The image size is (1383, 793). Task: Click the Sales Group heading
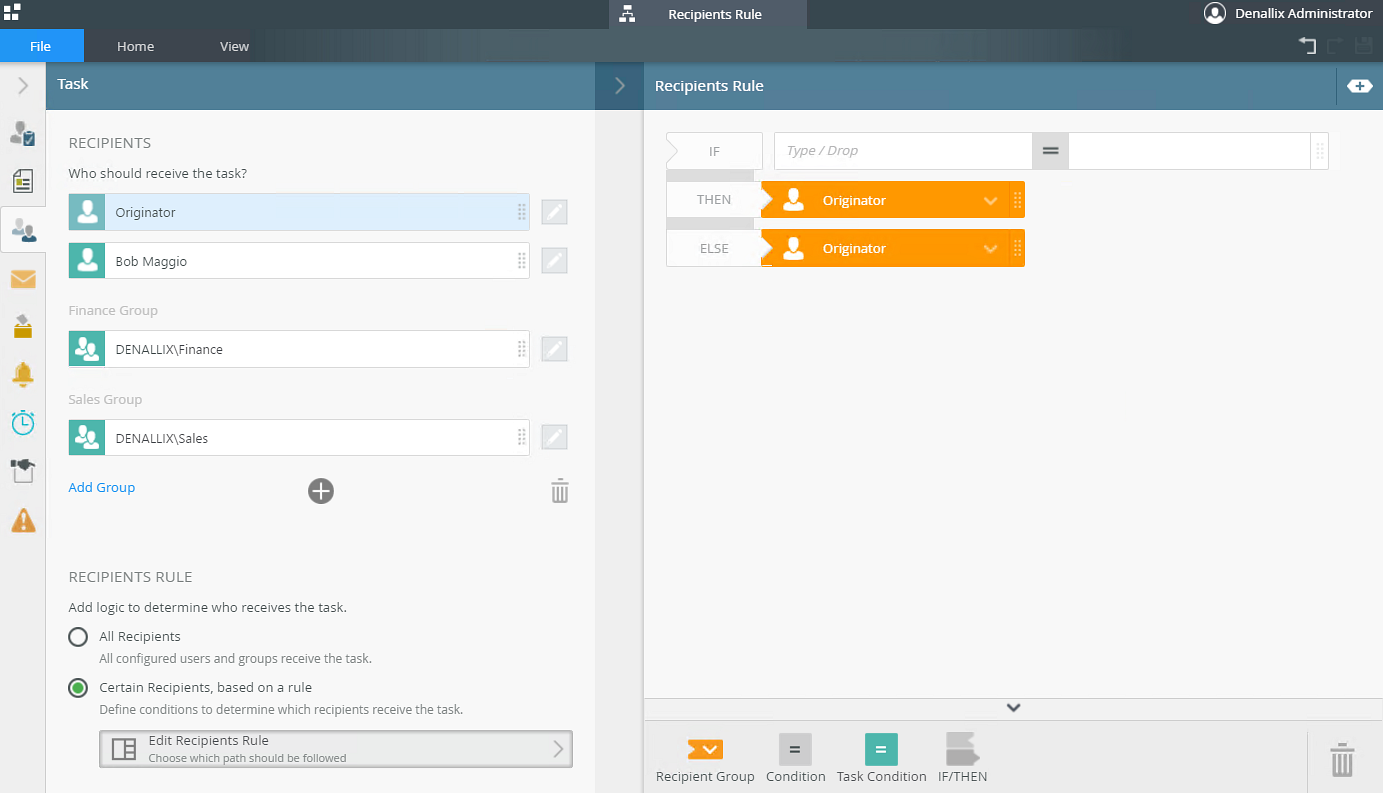pyautogui.click(x=105, y=400)
